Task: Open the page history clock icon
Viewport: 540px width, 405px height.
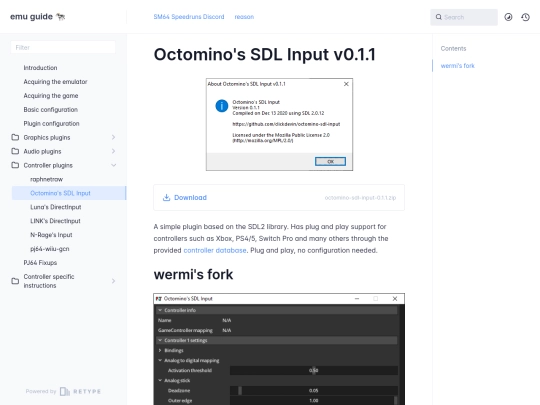Action: pos(525,17)
